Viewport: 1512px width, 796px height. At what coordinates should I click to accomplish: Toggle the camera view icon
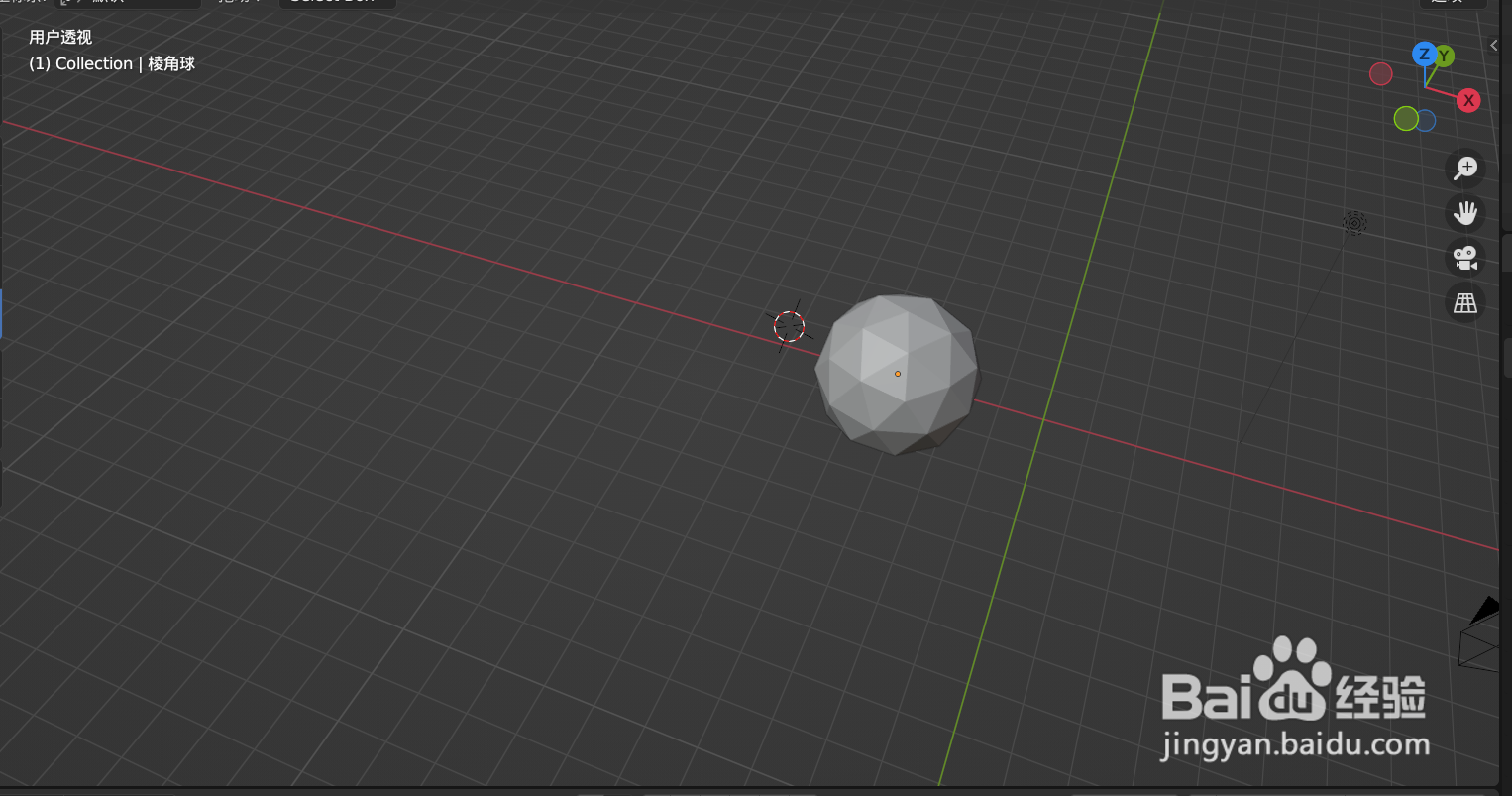(x=1464, y=258)
